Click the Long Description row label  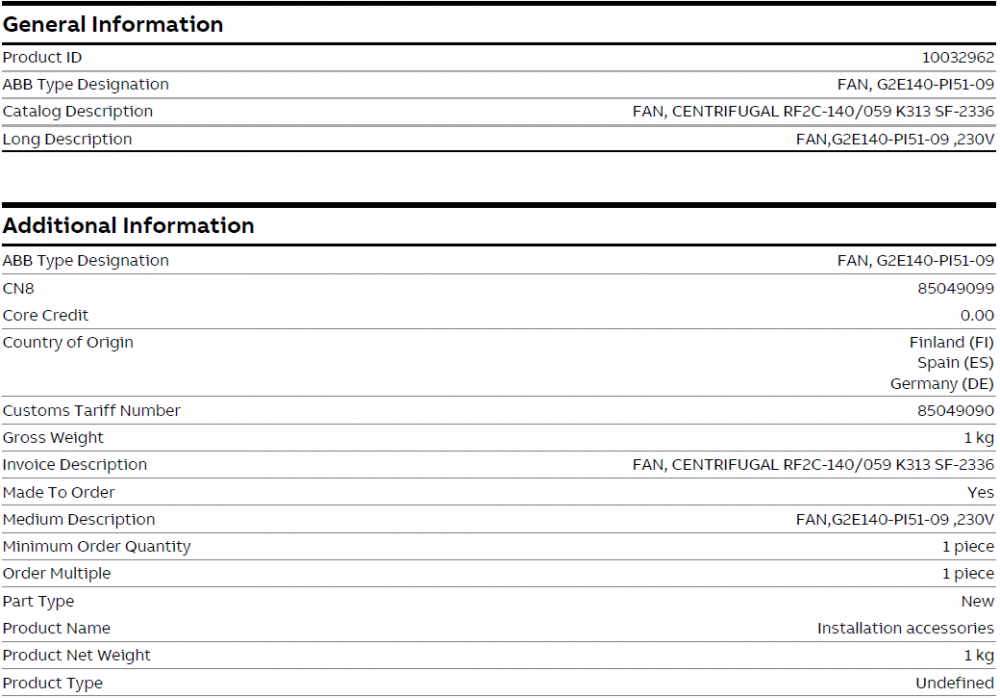[x=67, y=139]
